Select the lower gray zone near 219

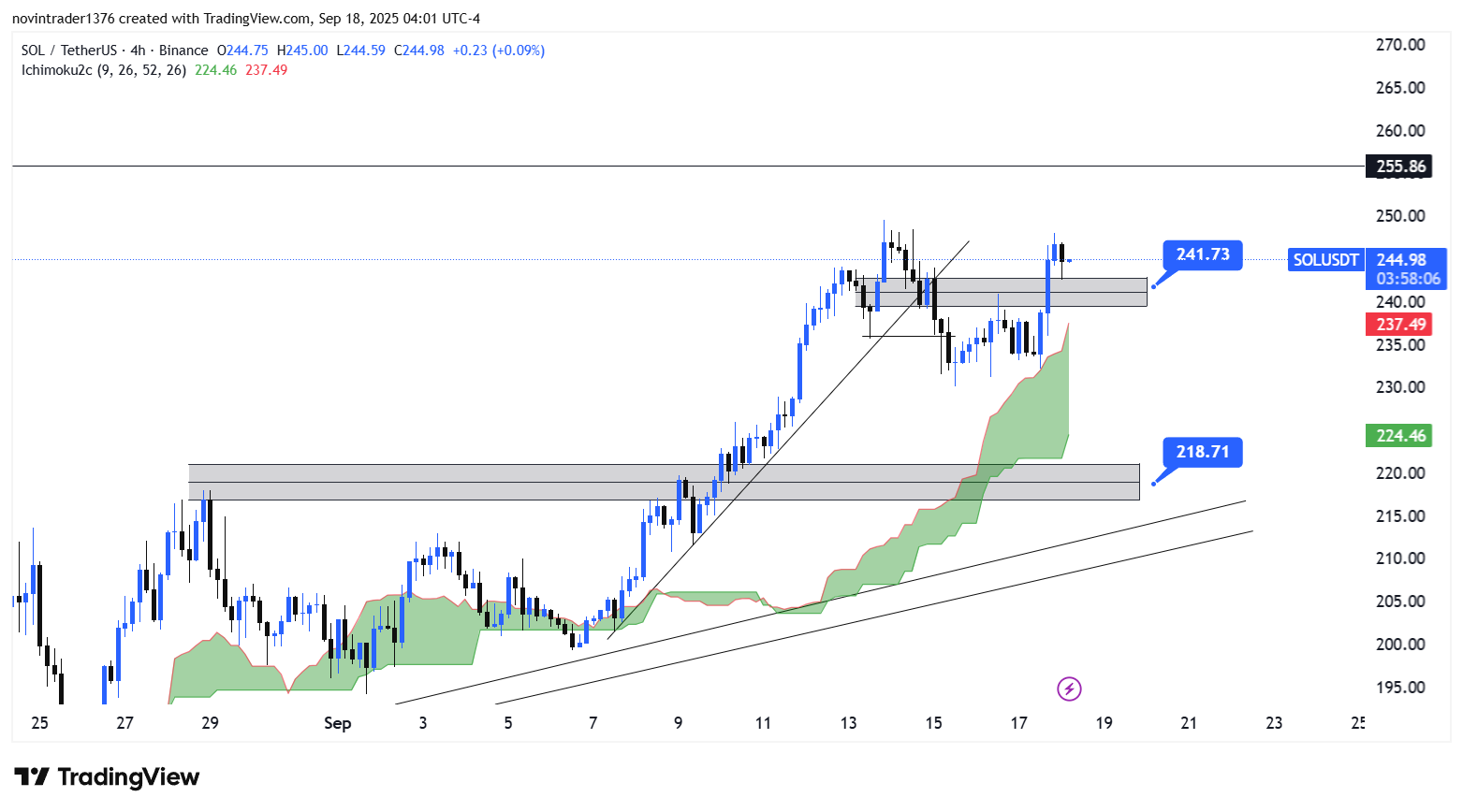pyautogui.click(x=468, y=482)
